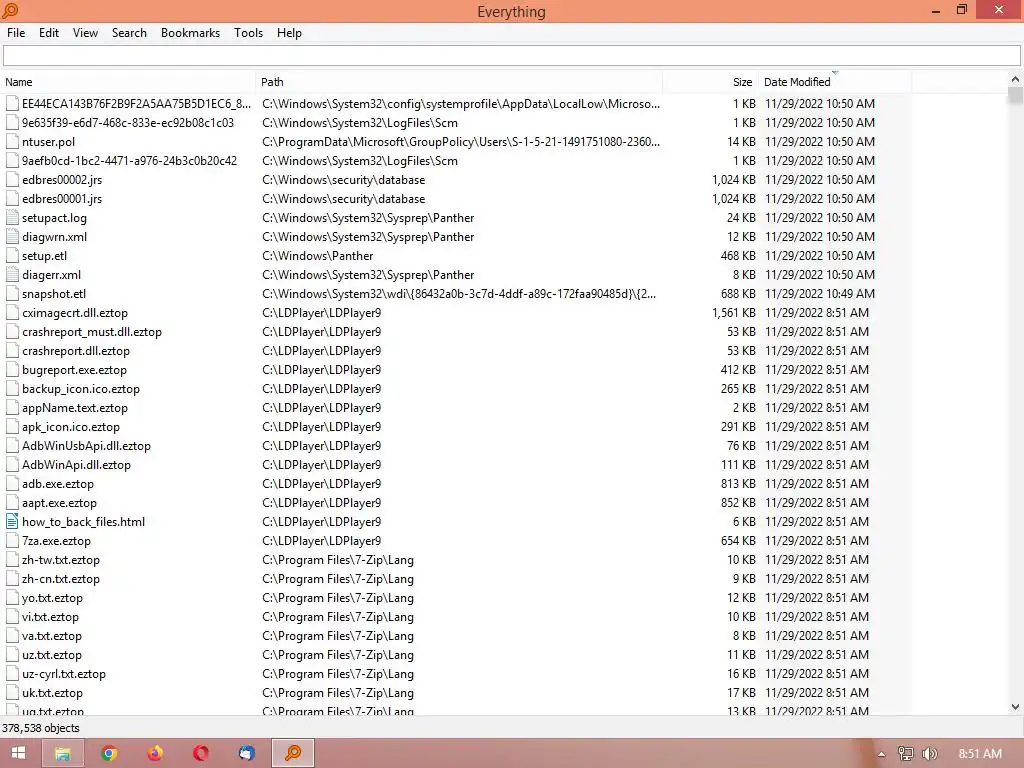Select the file yo.txt.eztop
The width and height of the screenshot is (1024, 768).
tap(52, 598)
